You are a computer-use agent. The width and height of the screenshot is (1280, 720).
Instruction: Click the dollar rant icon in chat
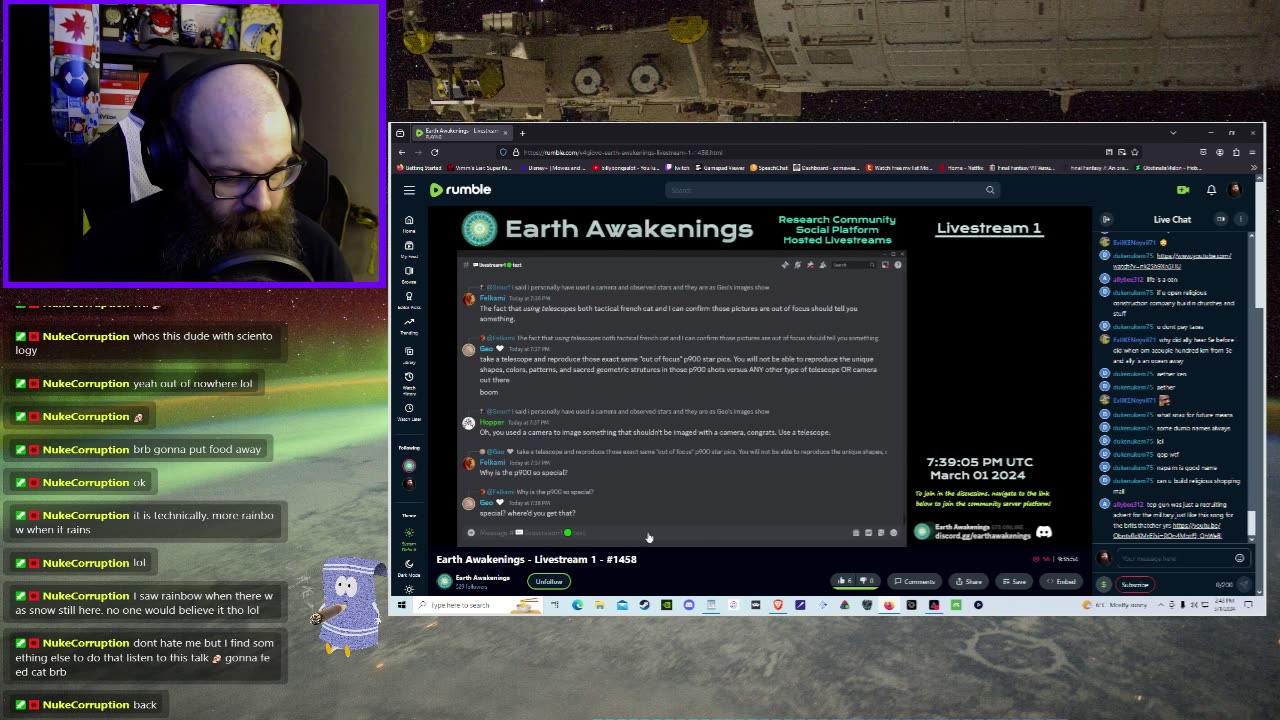(1104, 585)
